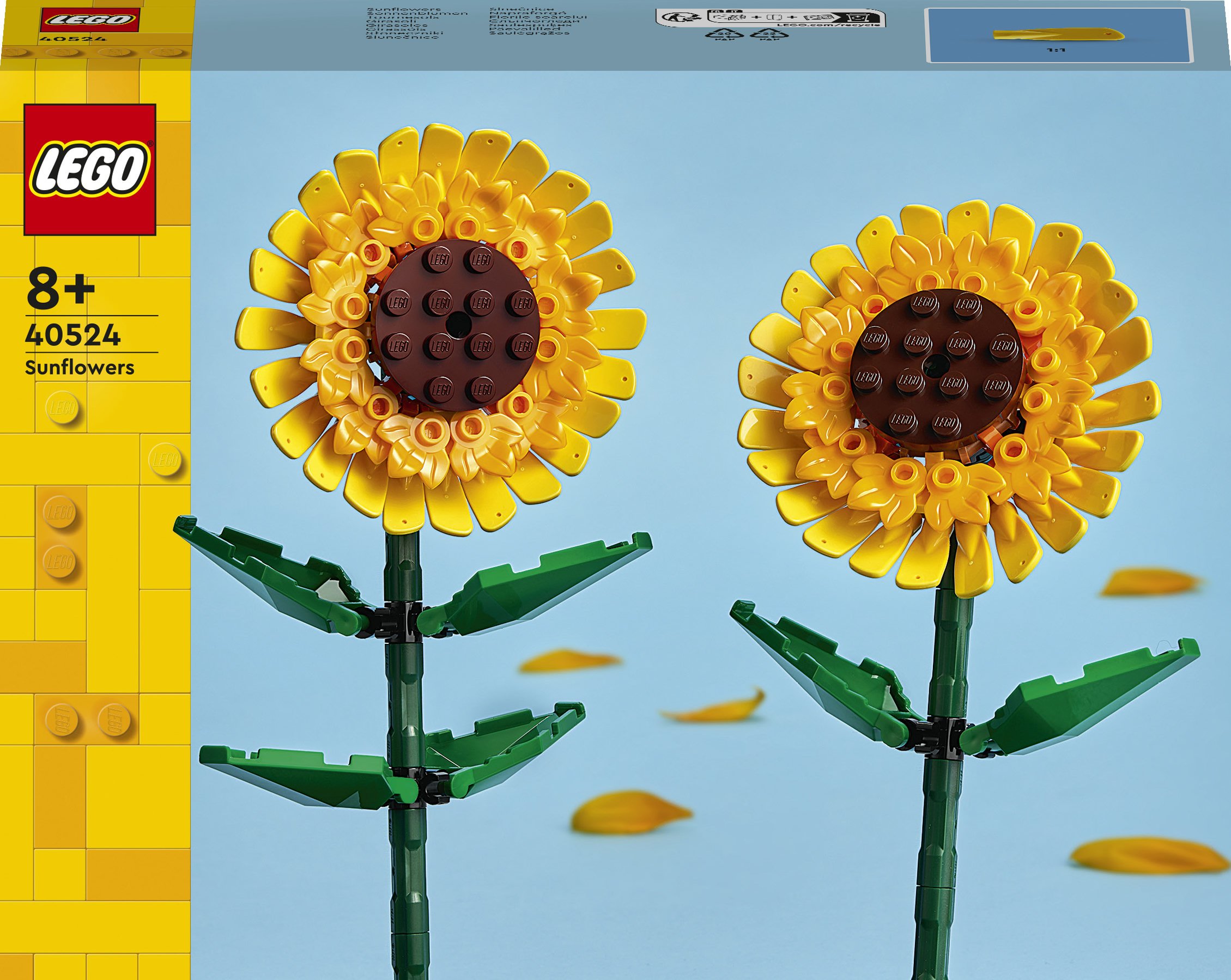Click the FR IT language tabs above recycling icons
The image size is (1231, 980).
click(x=727, y=11)
